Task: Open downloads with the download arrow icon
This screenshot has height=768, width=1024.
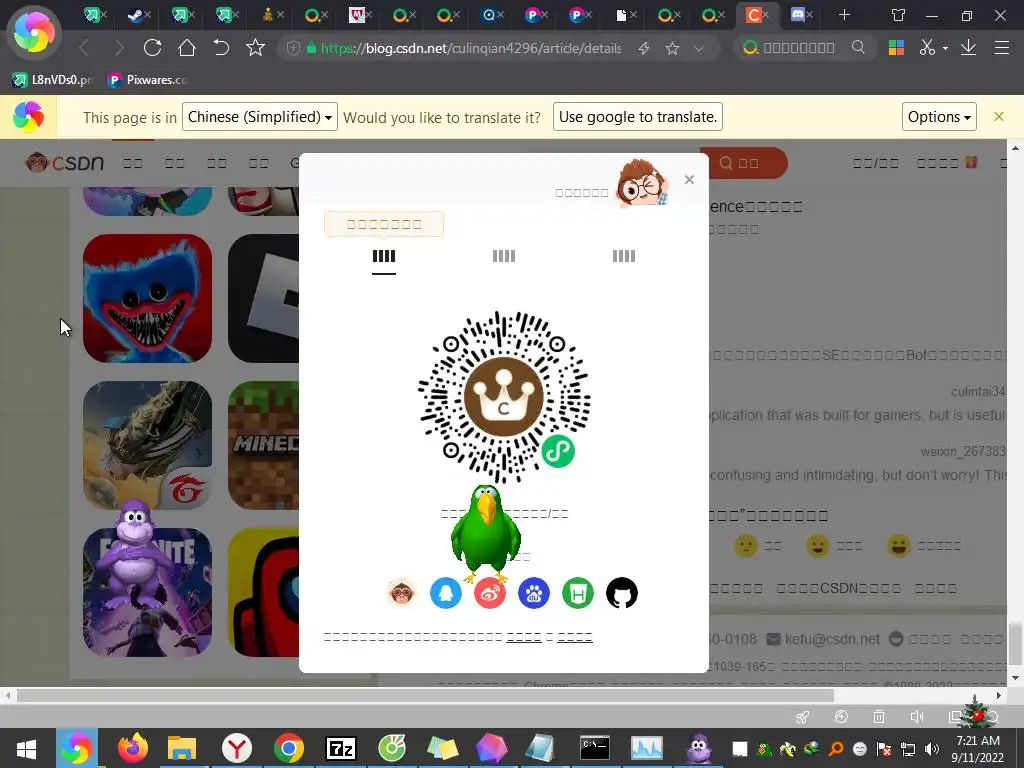Action: [x=968, y=48]
